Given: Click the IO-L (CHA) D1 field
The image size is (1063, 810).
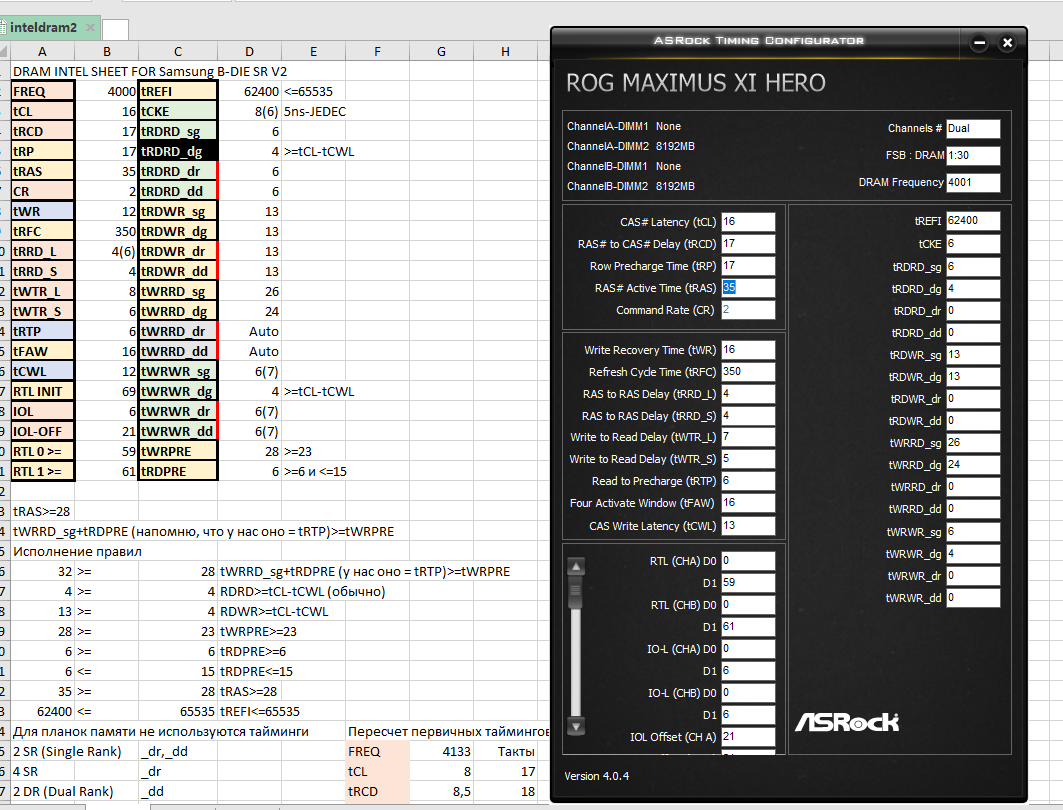Looking at the screenshot, I should tap(748, 671).
